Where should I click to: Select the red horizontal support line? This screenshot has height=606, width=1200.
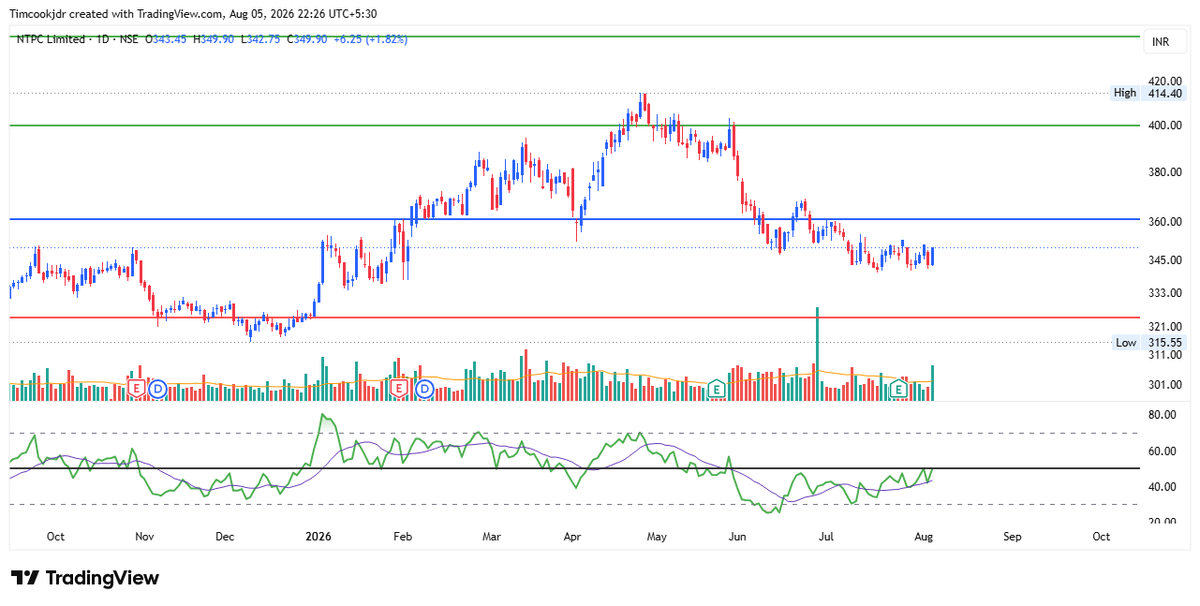tap(575, 317)
